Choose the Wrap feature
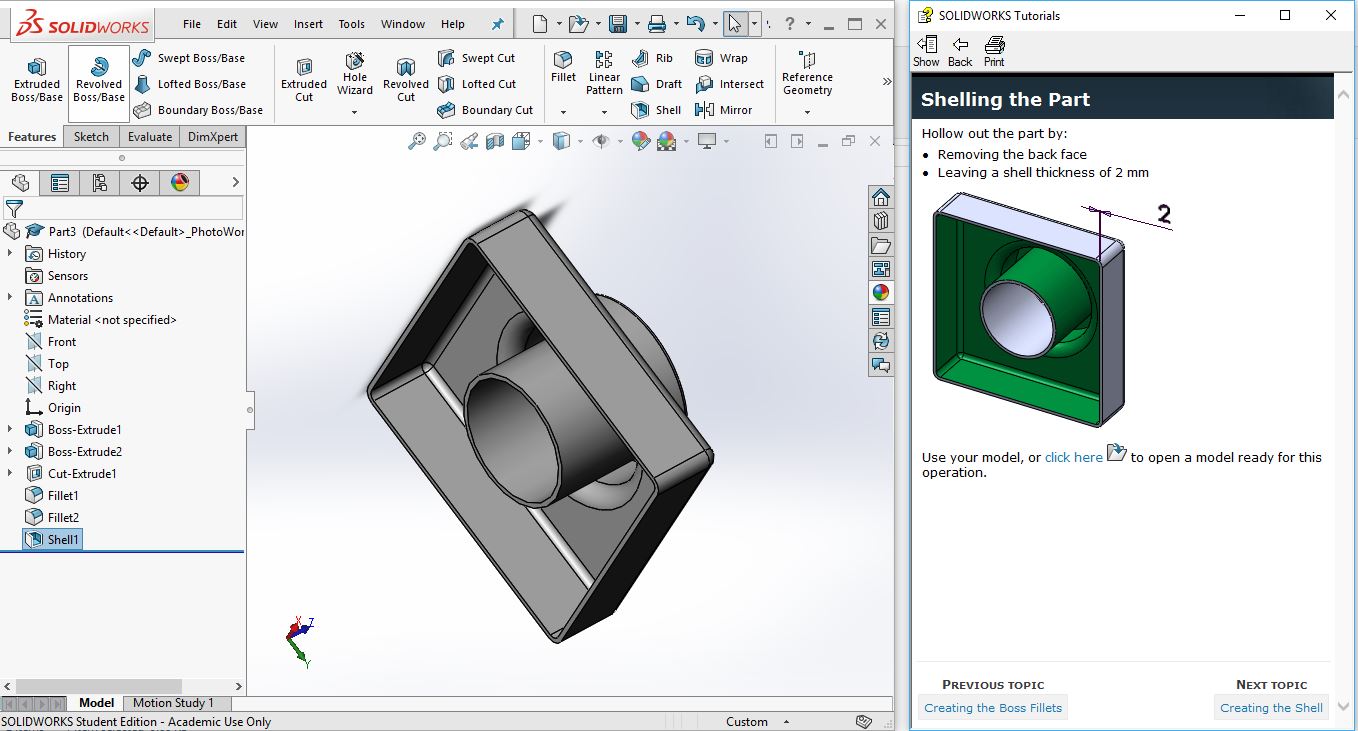Screen dimensions: 1358x731 [x=721, y=58]
